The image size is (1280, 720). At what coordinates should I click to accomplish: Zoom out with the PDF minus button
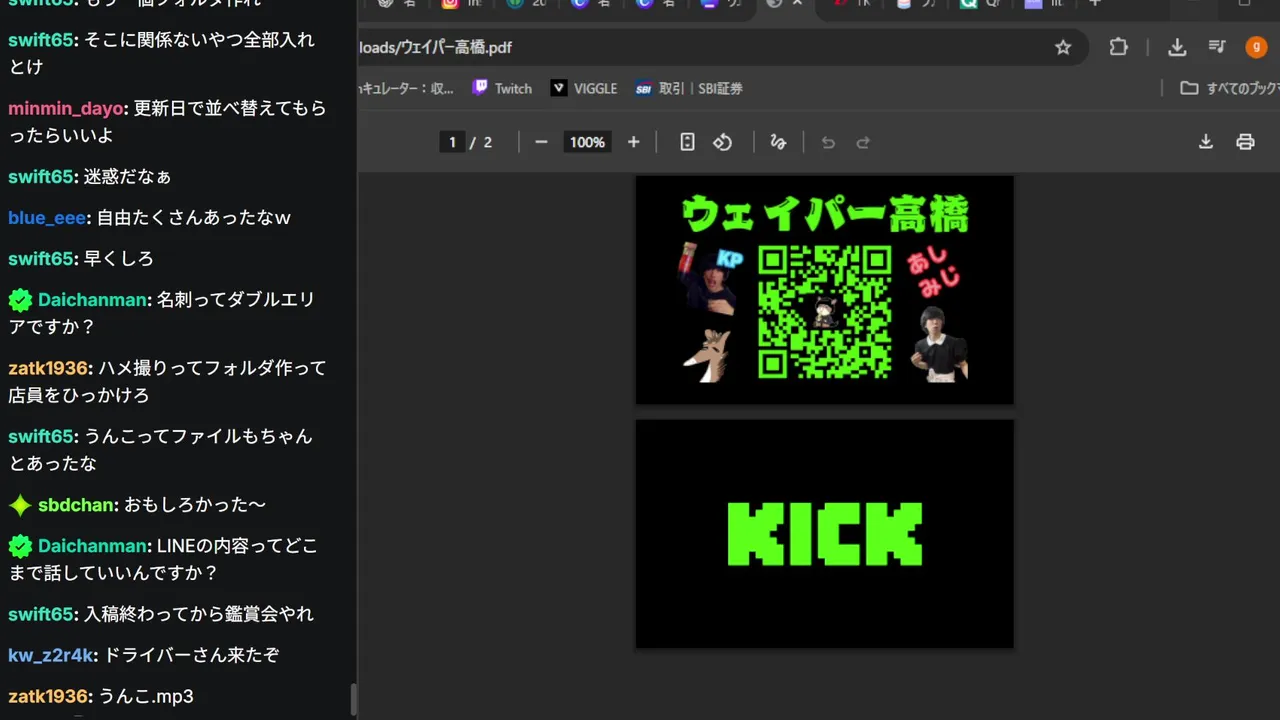tap(541, 142)
